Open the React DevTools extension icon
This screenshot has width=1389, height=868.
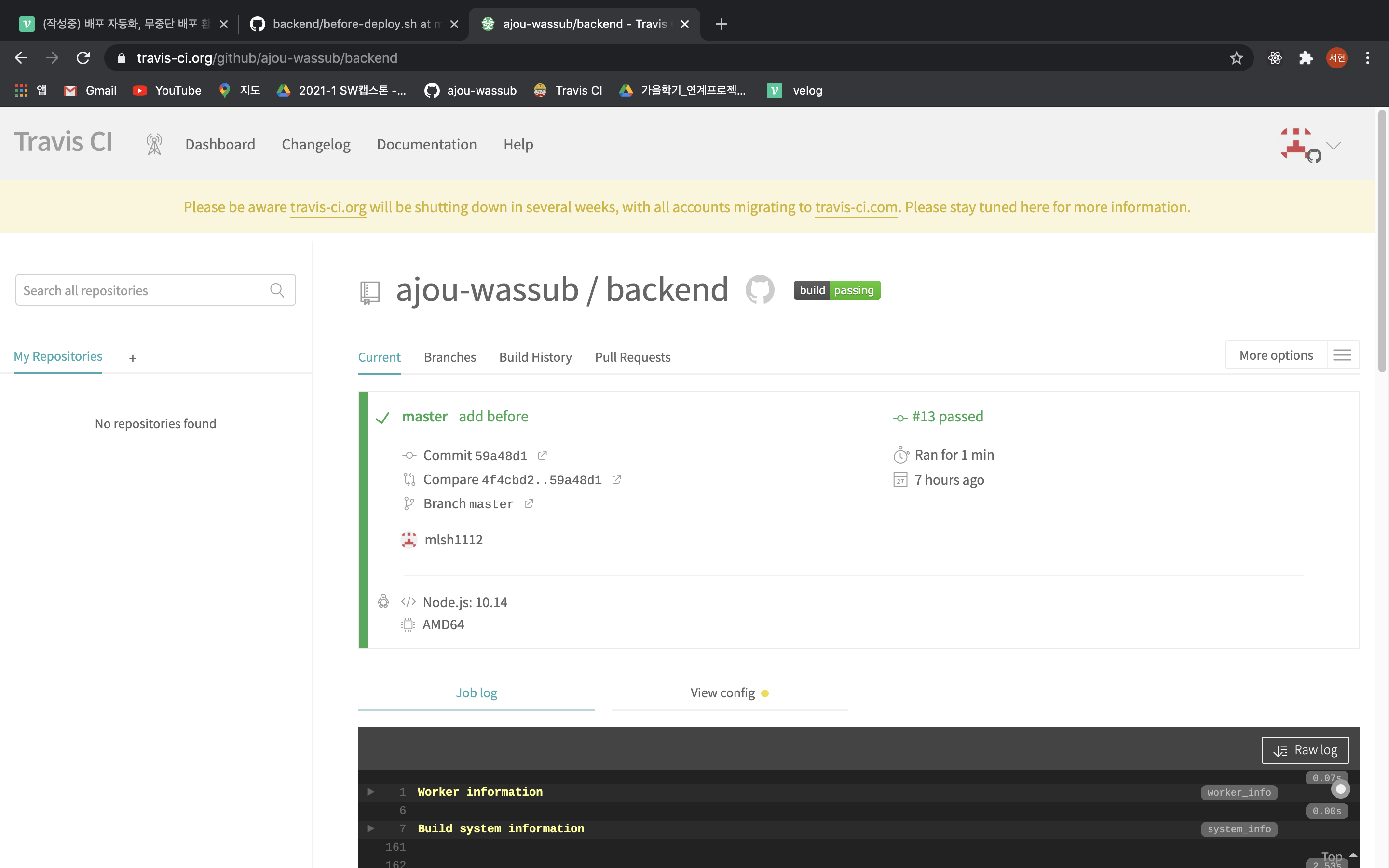click(x=1275, y=58)
